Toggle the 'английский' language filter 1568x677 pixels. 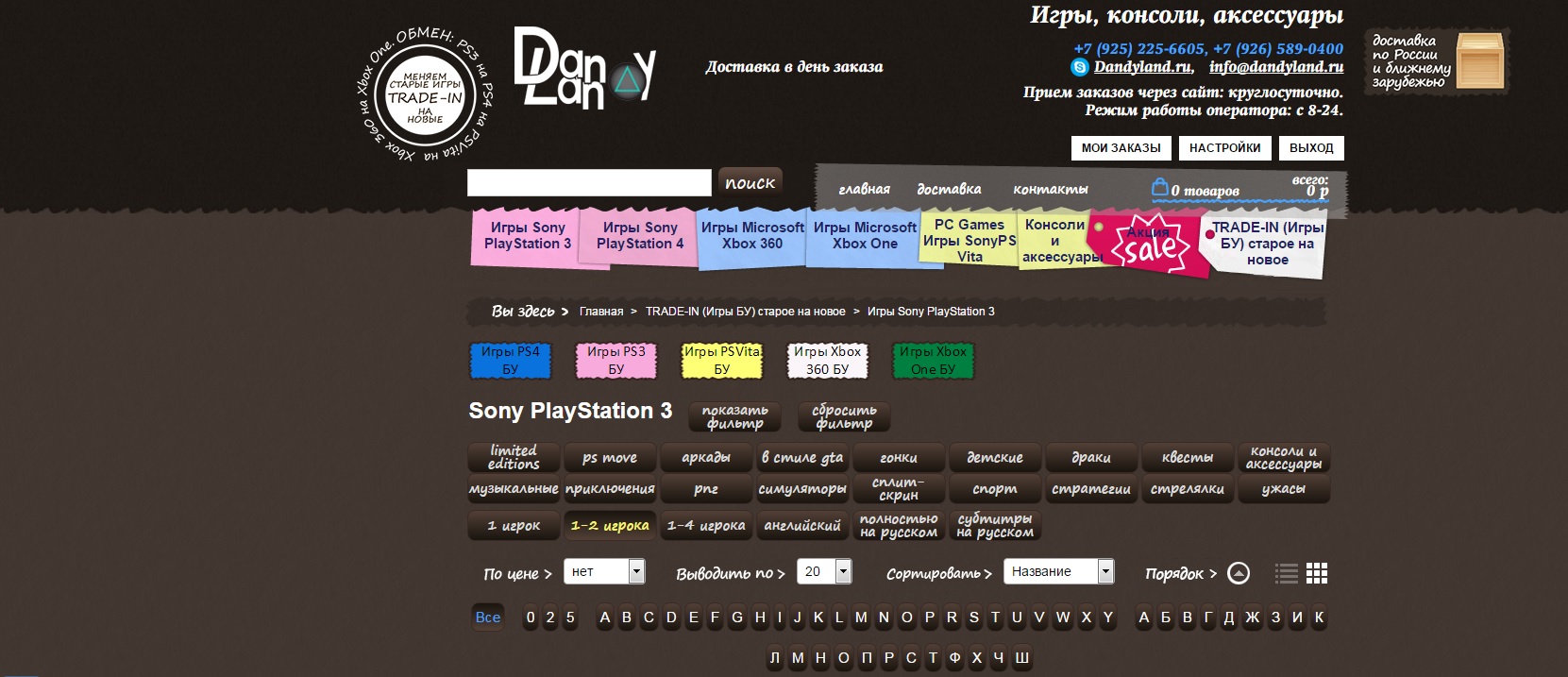[802, 525]
